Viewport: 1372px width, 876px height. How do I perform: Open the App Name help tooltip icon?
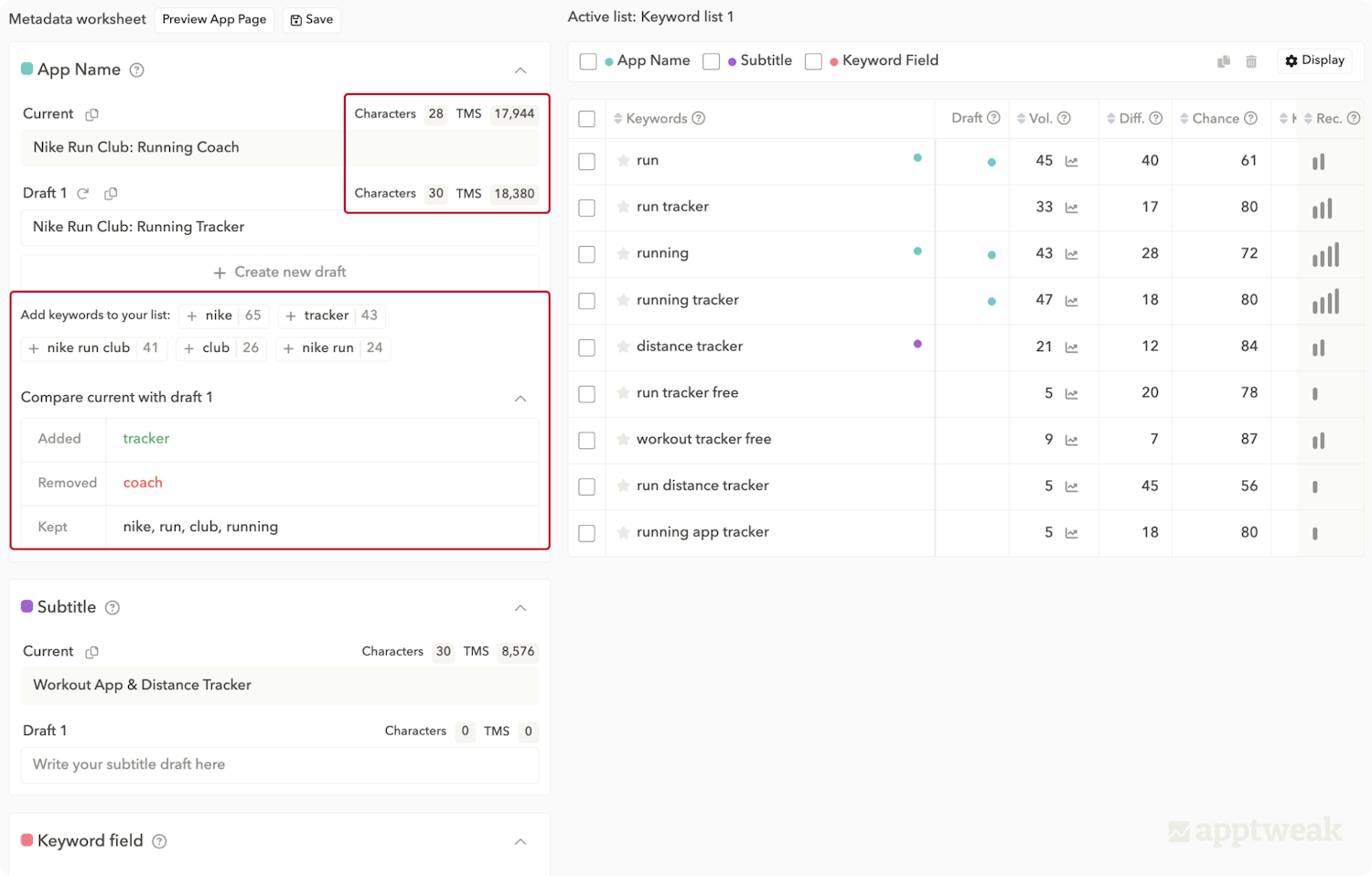pos(136,70)
